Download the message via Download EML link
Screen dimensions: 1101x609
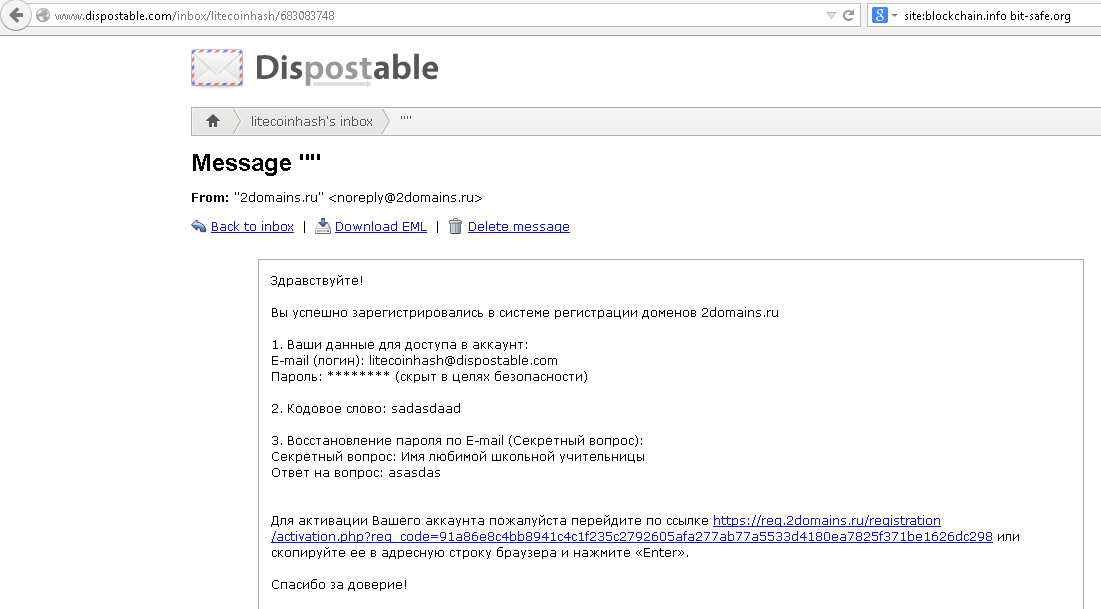pos(381,226)
